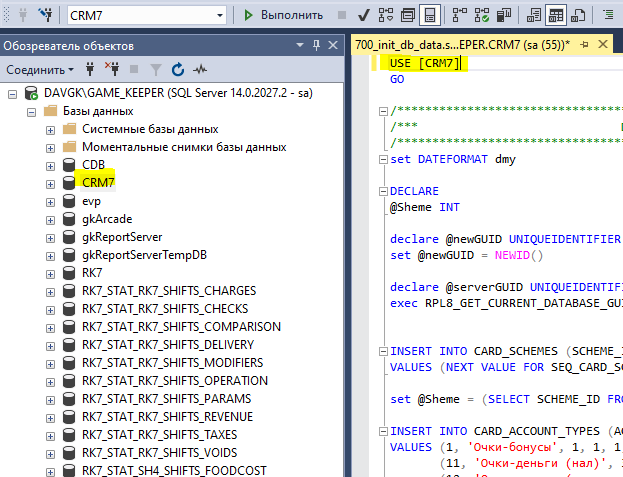Viewport: 623px width, 477px height.
Task: Toggle Include Actual Execution Plan
Action: (x=460, y=15)
